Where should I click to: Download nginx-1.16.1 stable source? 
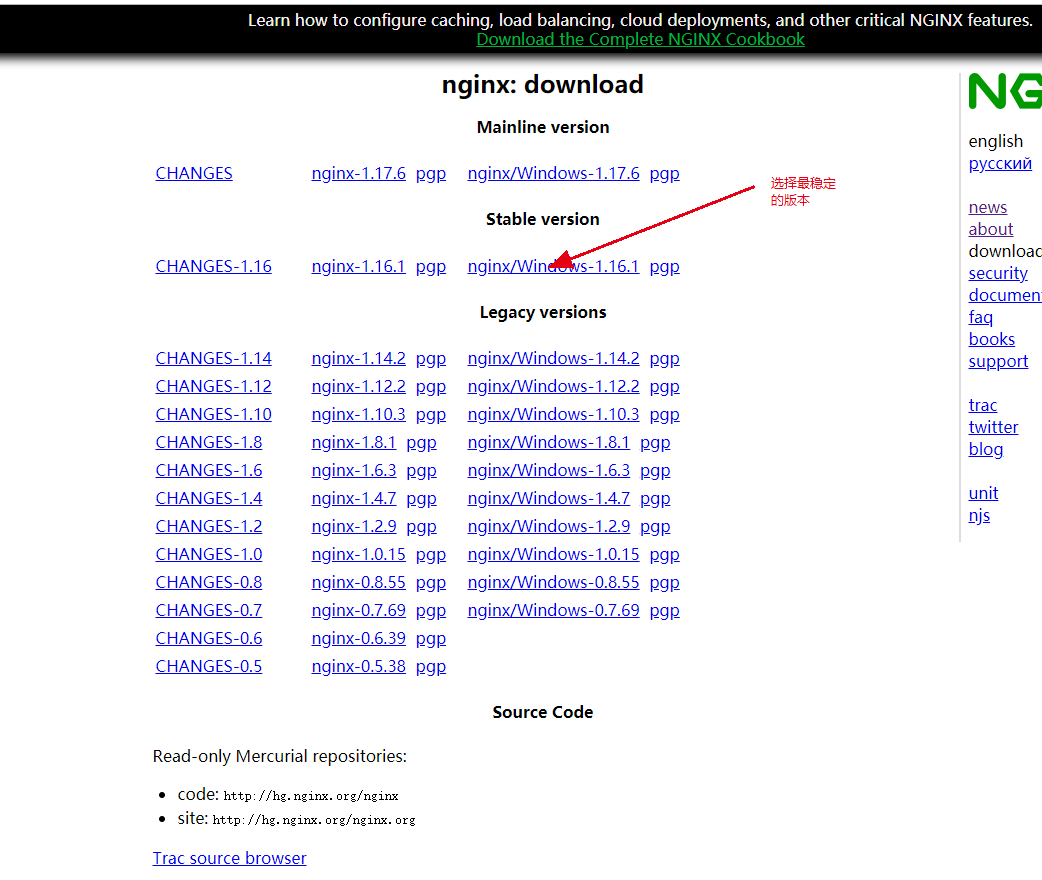[x=358, y=267]
